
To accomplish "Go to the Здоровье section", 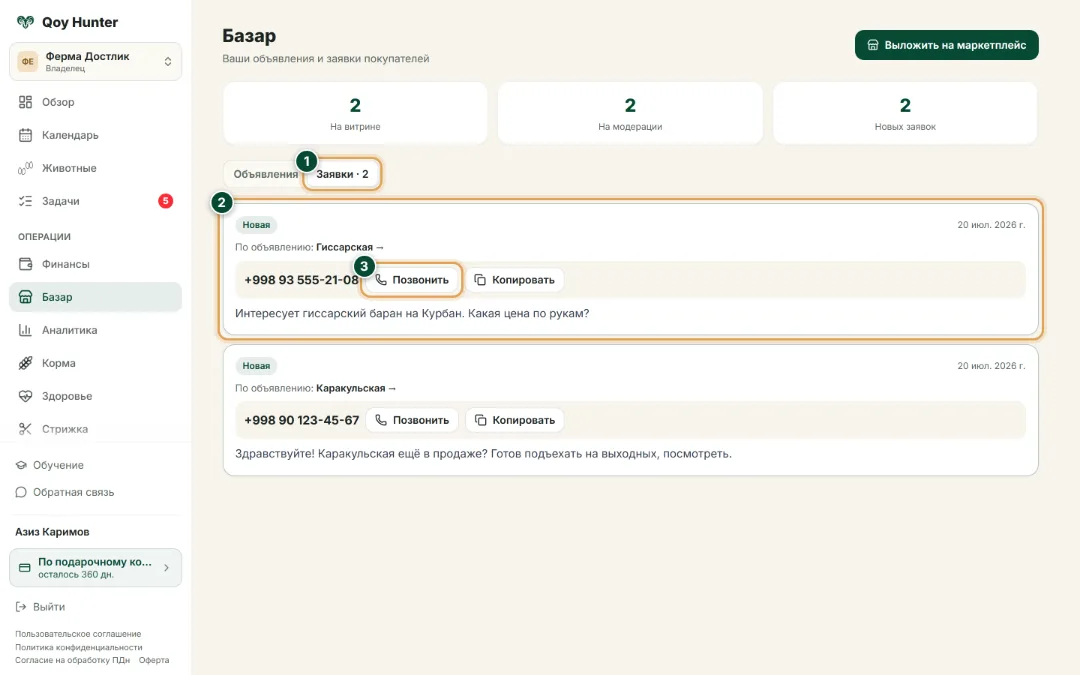I will (95, 396).
